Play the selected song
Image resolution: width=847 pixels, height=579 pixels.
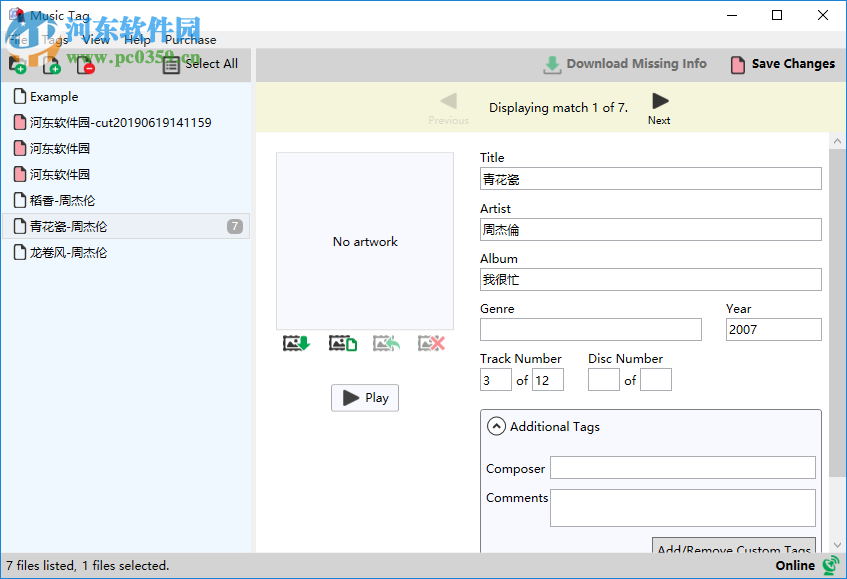coord(365,398)
